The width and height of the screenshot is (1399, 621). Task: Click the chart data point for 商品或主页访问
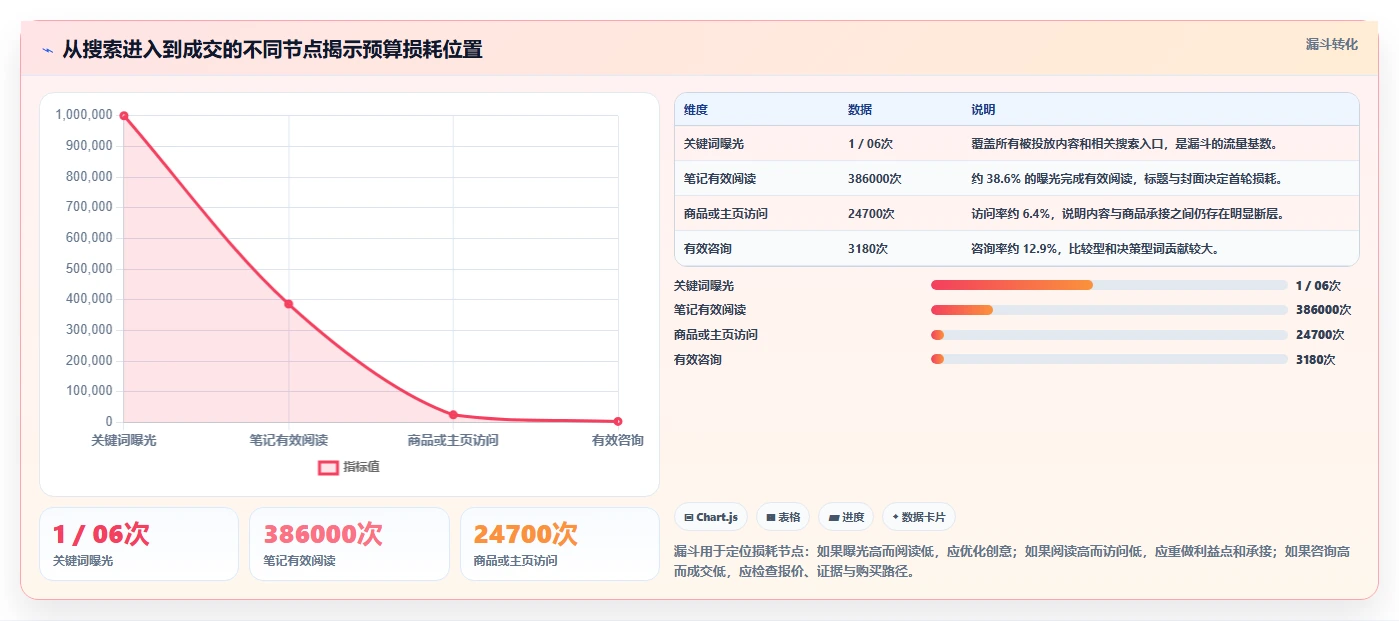(x=453, y=415)
